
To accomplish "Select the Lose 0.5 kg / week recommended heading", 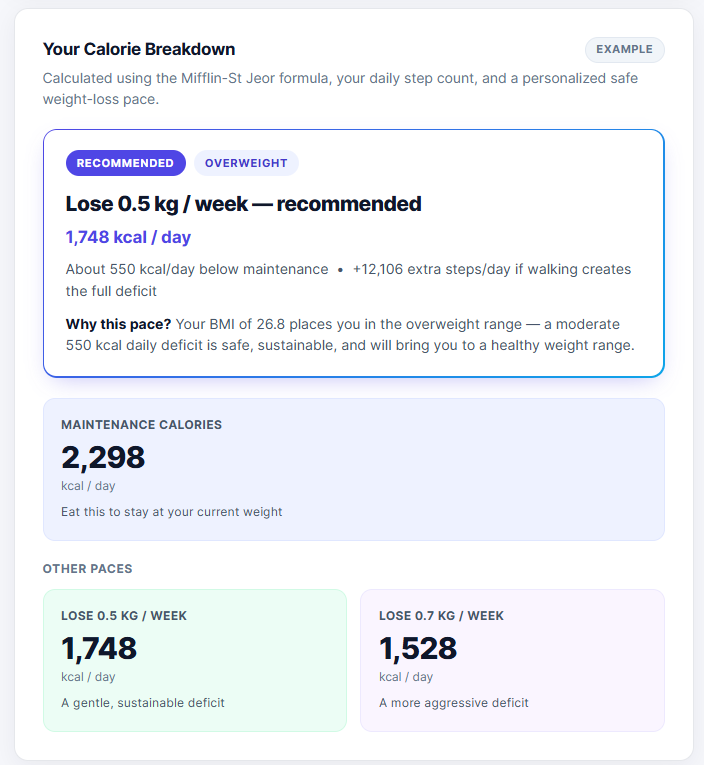I will (243, 204).
